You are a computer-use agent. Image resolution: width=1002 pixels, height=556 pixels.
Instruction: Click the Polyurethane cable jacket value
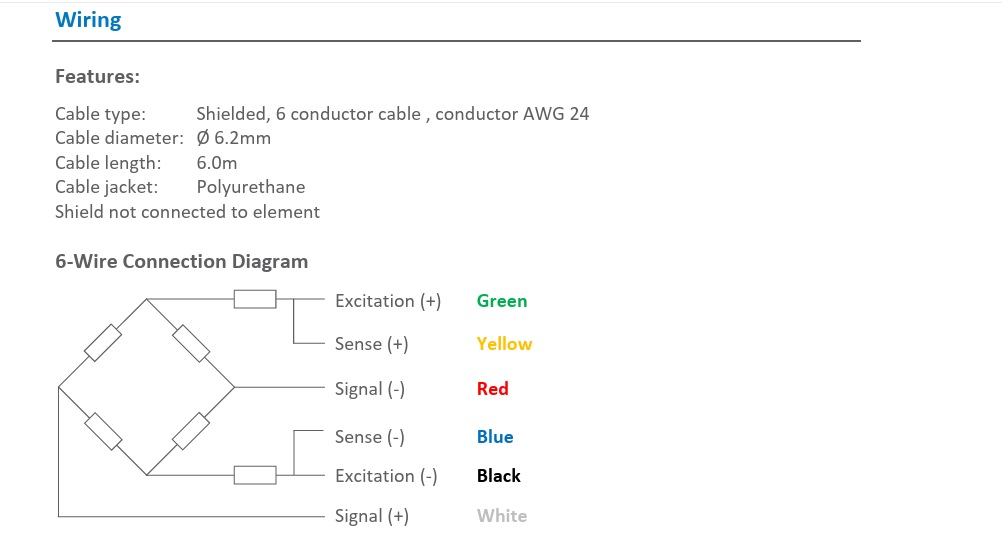point(251,187)
